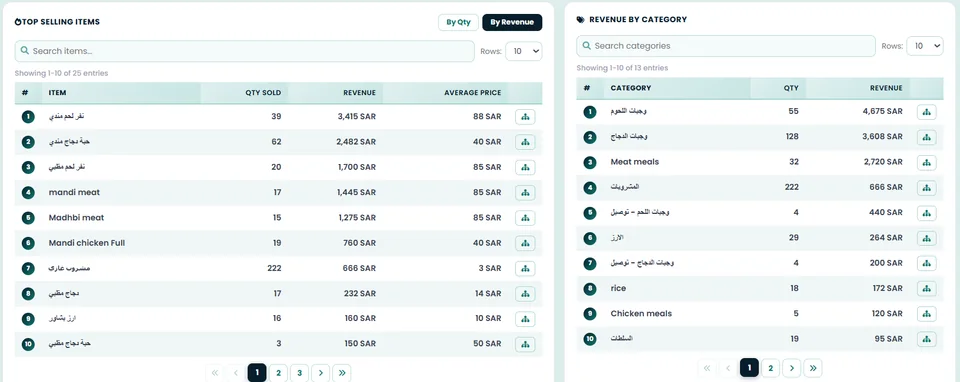This screenshot has height=382, width=960.
Task: Open chart icon in item row with 222 sold
Action: [x=525, y=269]
